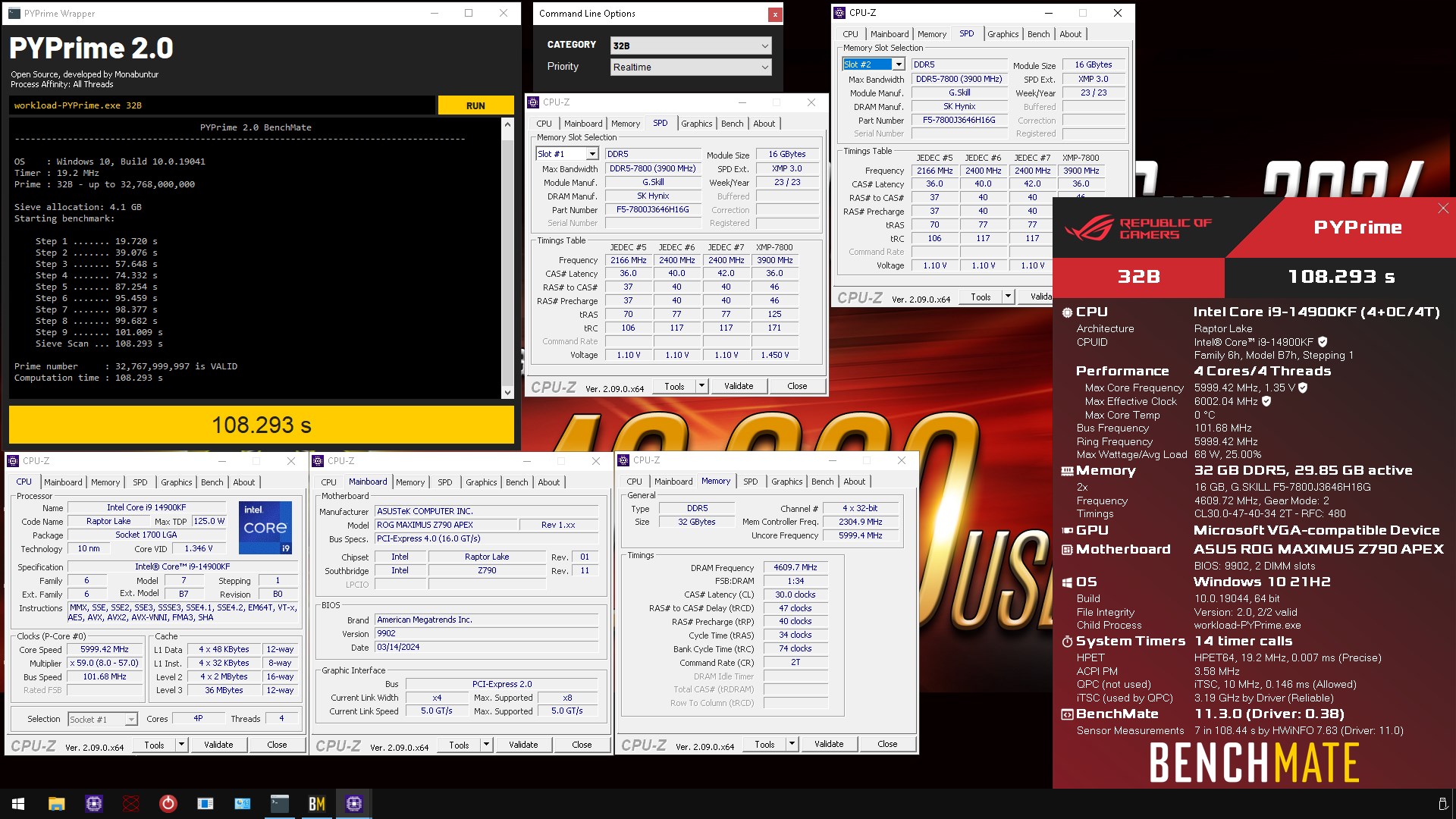Open Windows Start menu
1456x819 pixels.
click(x=18, y=804)
